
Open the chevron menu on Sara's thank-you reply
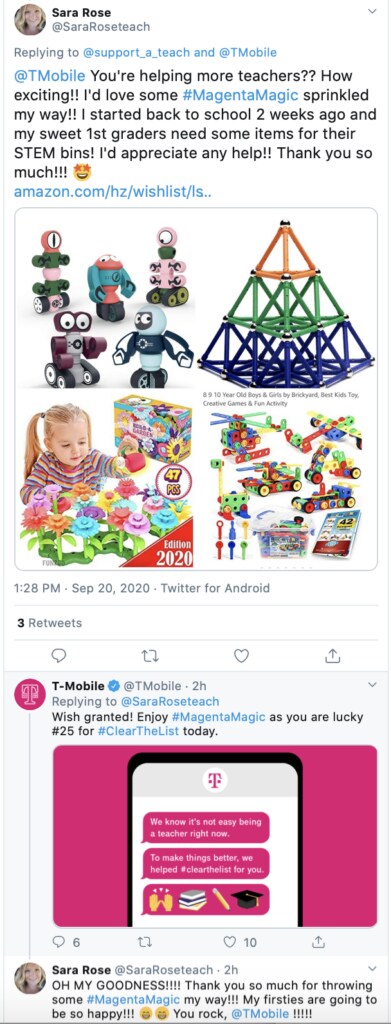pyautogui.click(x=372, y=969)
